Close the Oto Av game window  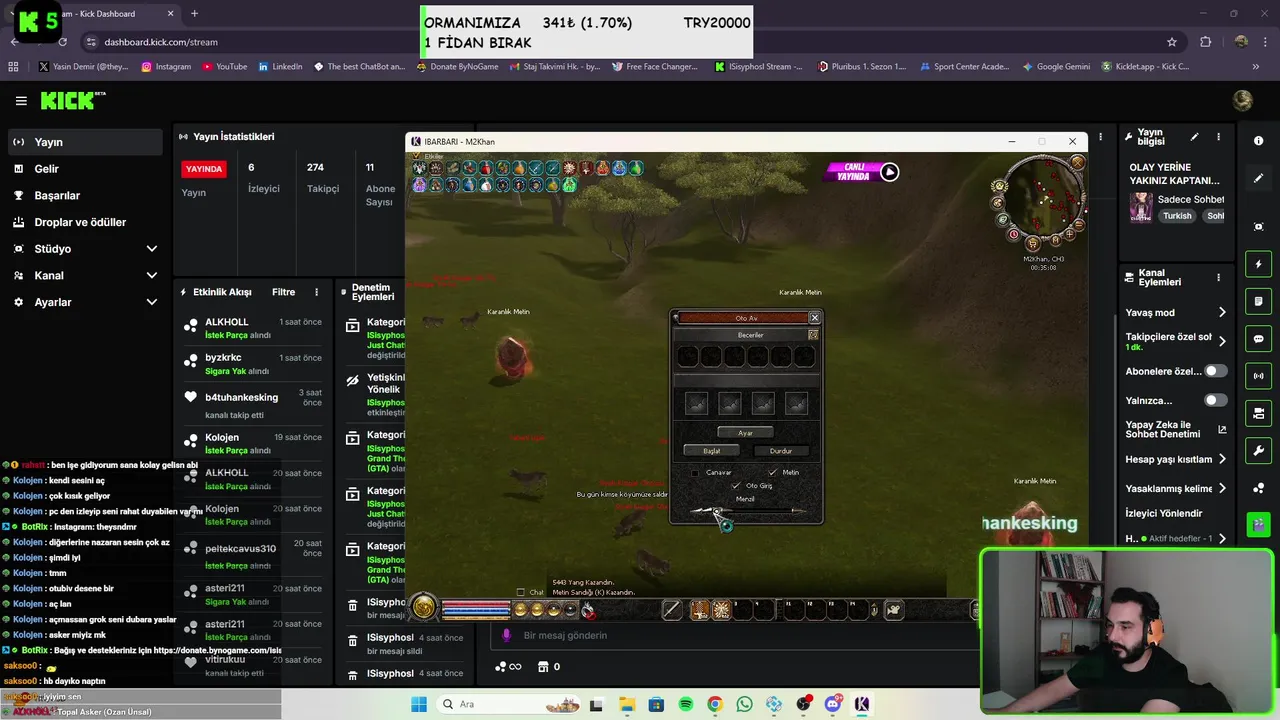point(814,318)
